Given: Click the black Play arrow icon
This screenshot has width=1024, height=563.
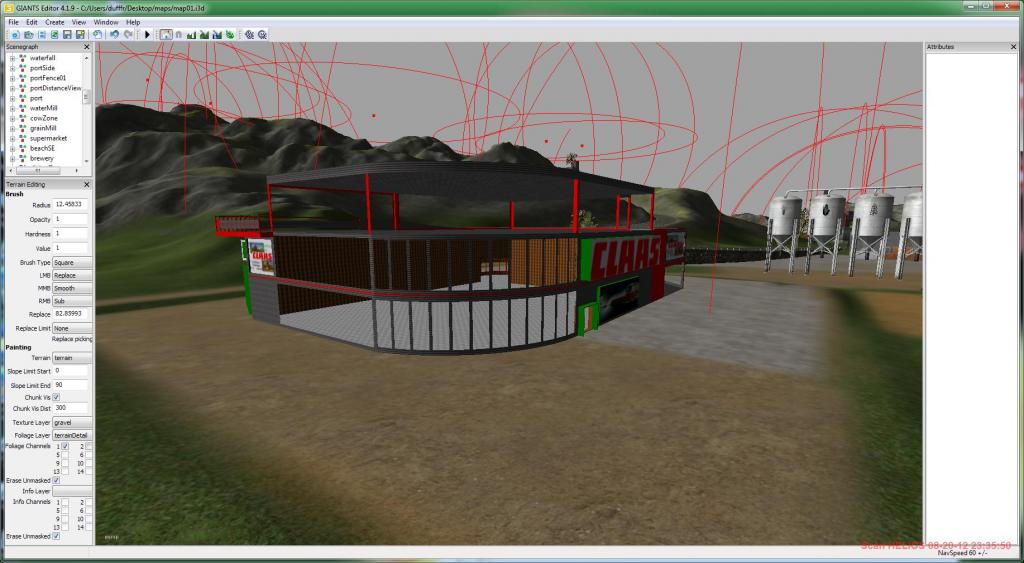Looking at the screenshot, I should tap(148, 35).
